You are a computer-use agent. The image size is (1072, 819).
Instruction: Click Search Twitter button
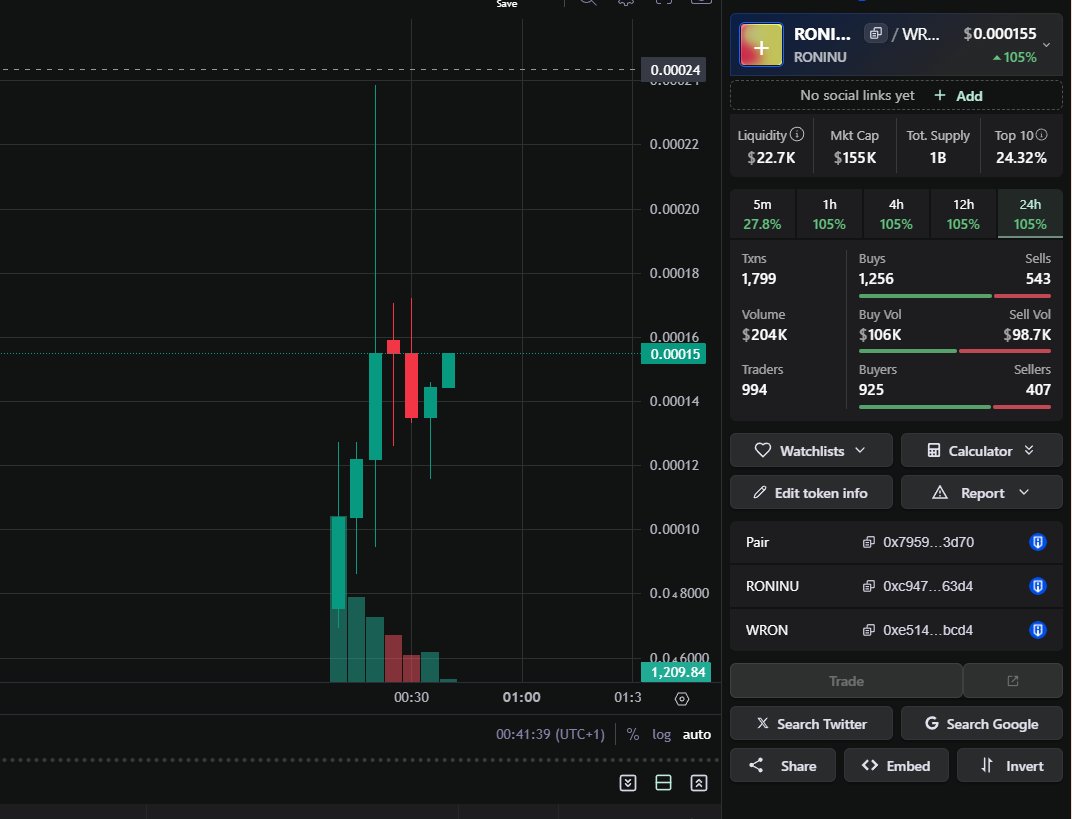pos(812,723)
